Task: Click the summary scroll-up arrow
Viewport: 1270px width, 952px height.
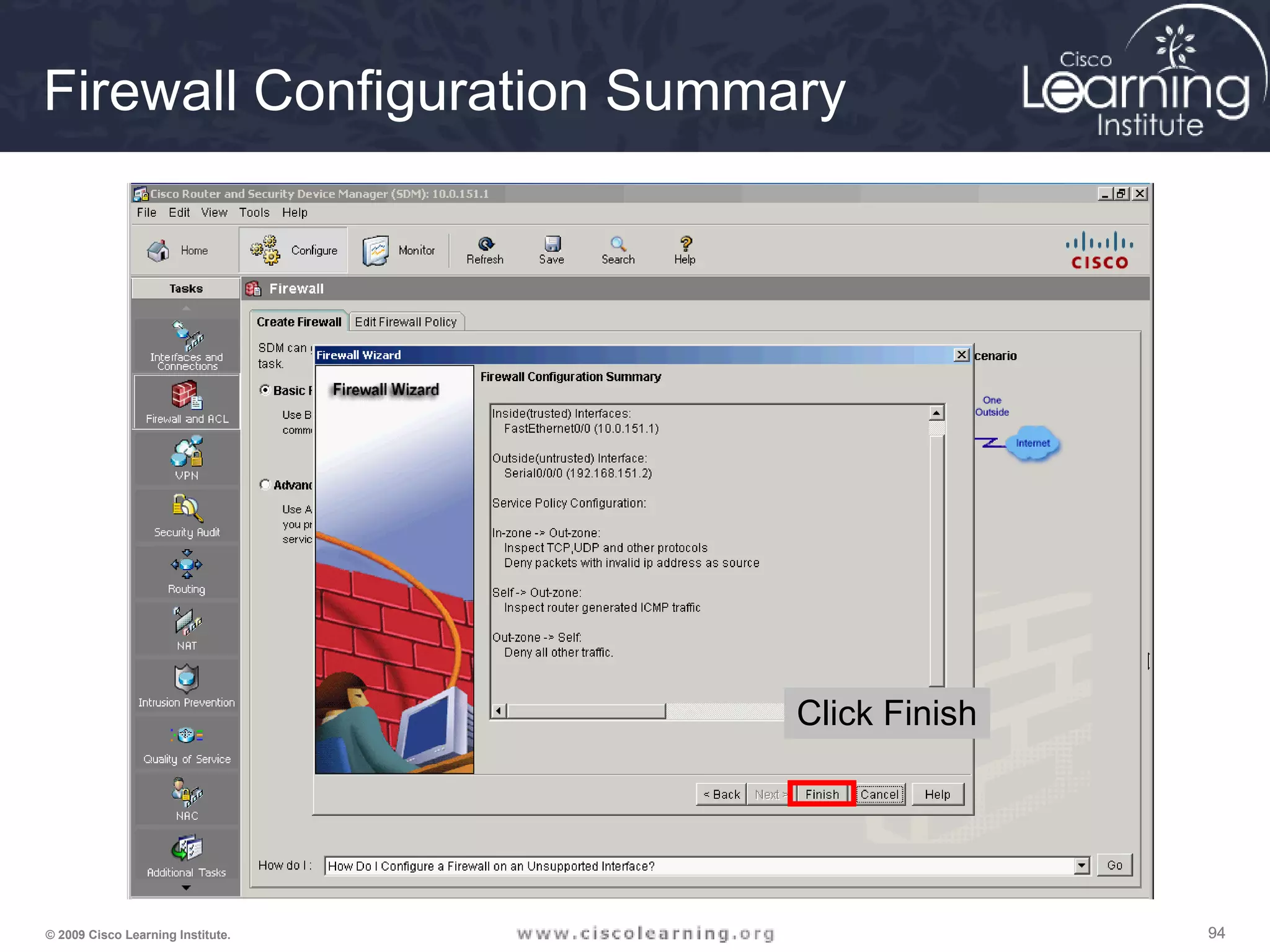Action: point(936,413)
